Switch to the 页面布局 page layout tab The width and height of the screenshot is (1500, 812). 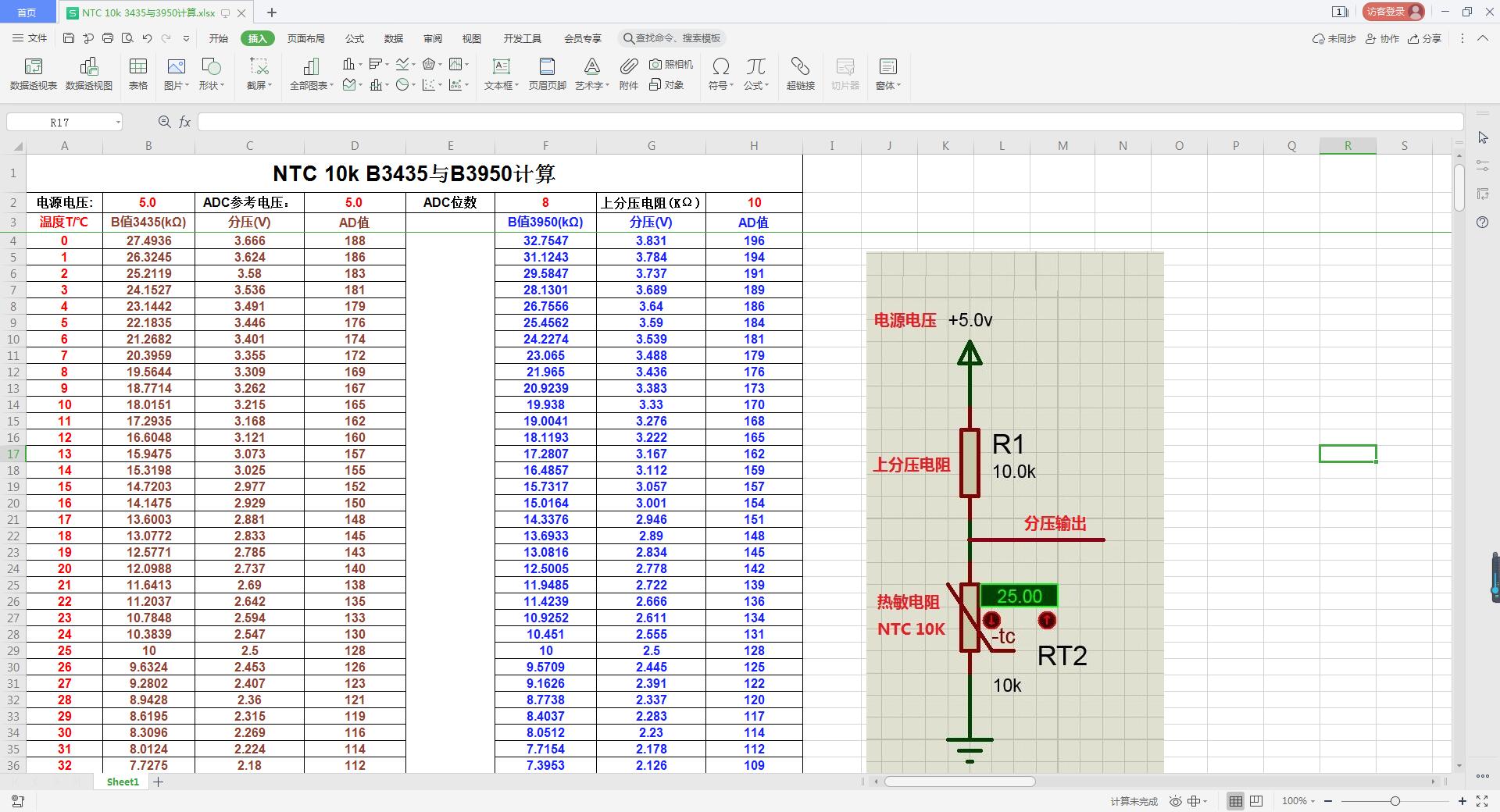pyautogui.click(x=305, y=38)
